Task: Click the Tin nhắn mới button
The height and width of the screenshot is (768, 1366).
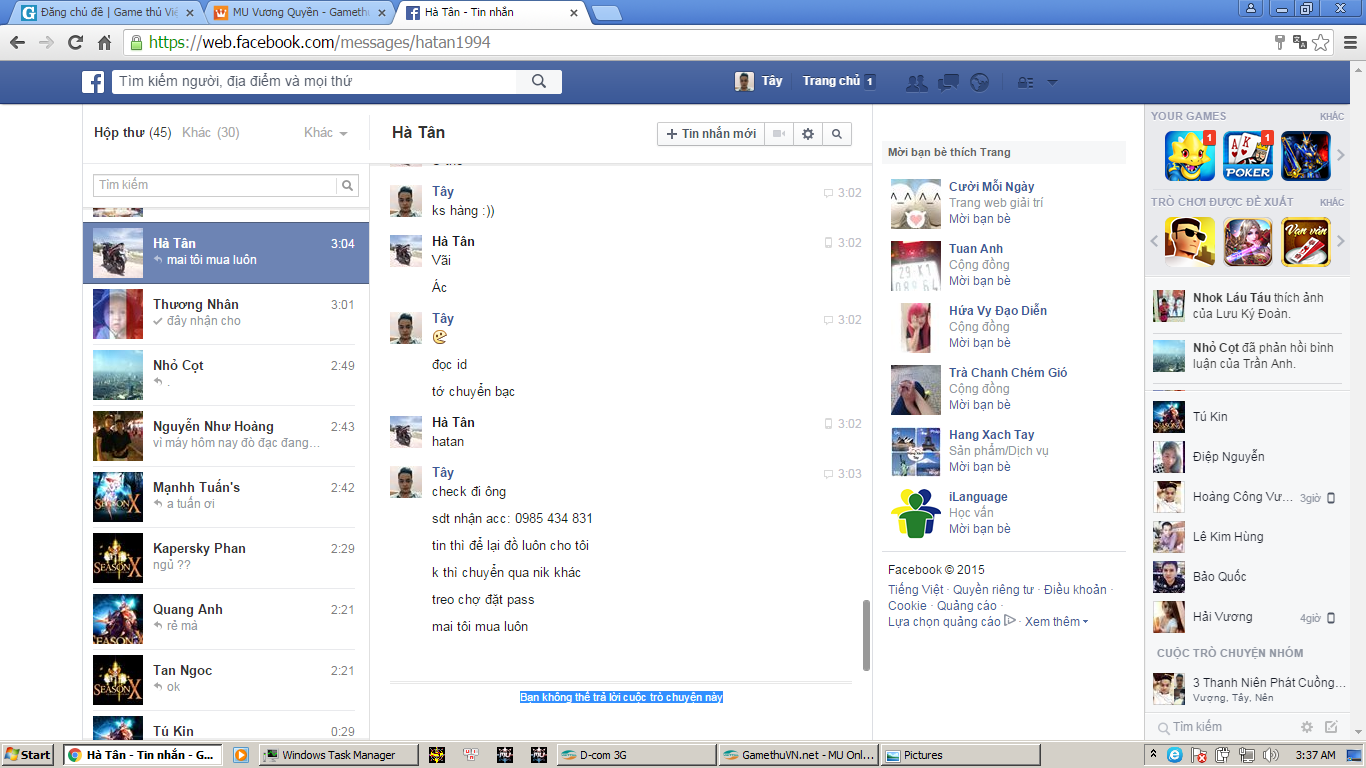Action: click(711, 133)
